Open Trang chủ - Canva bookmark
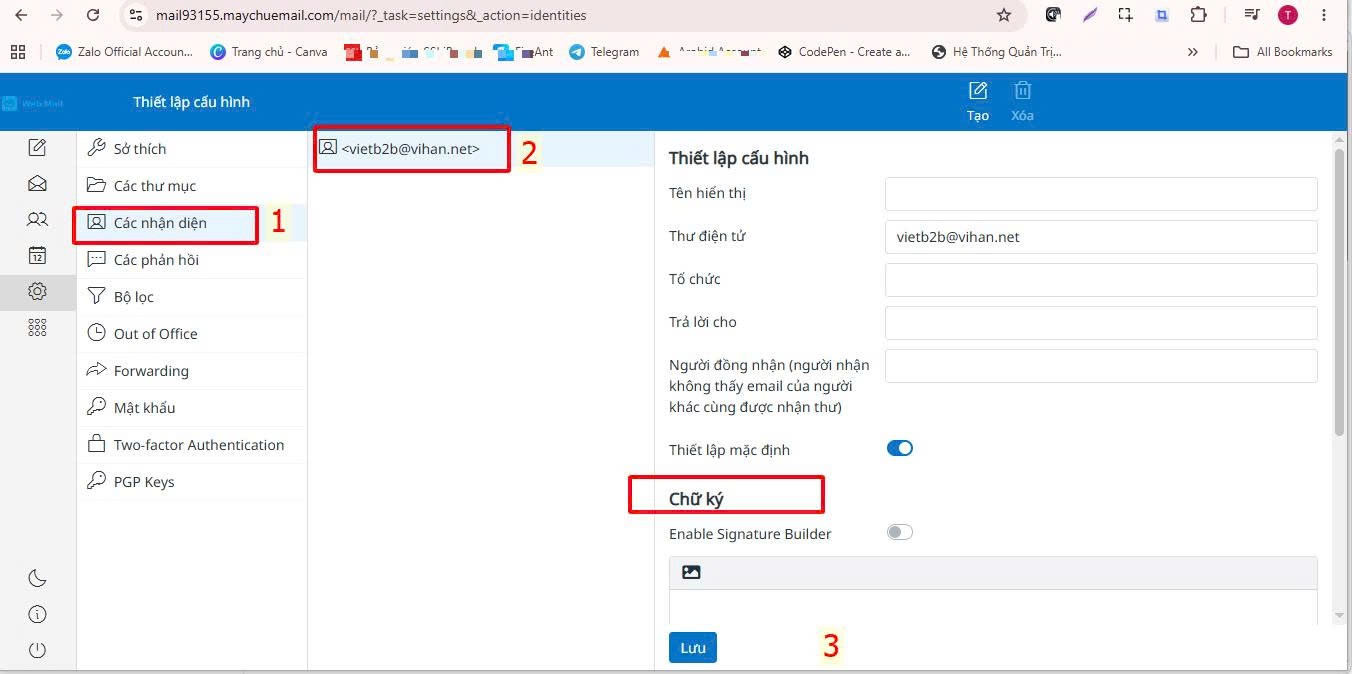1352x674 pixels. [x=269, y=52]
